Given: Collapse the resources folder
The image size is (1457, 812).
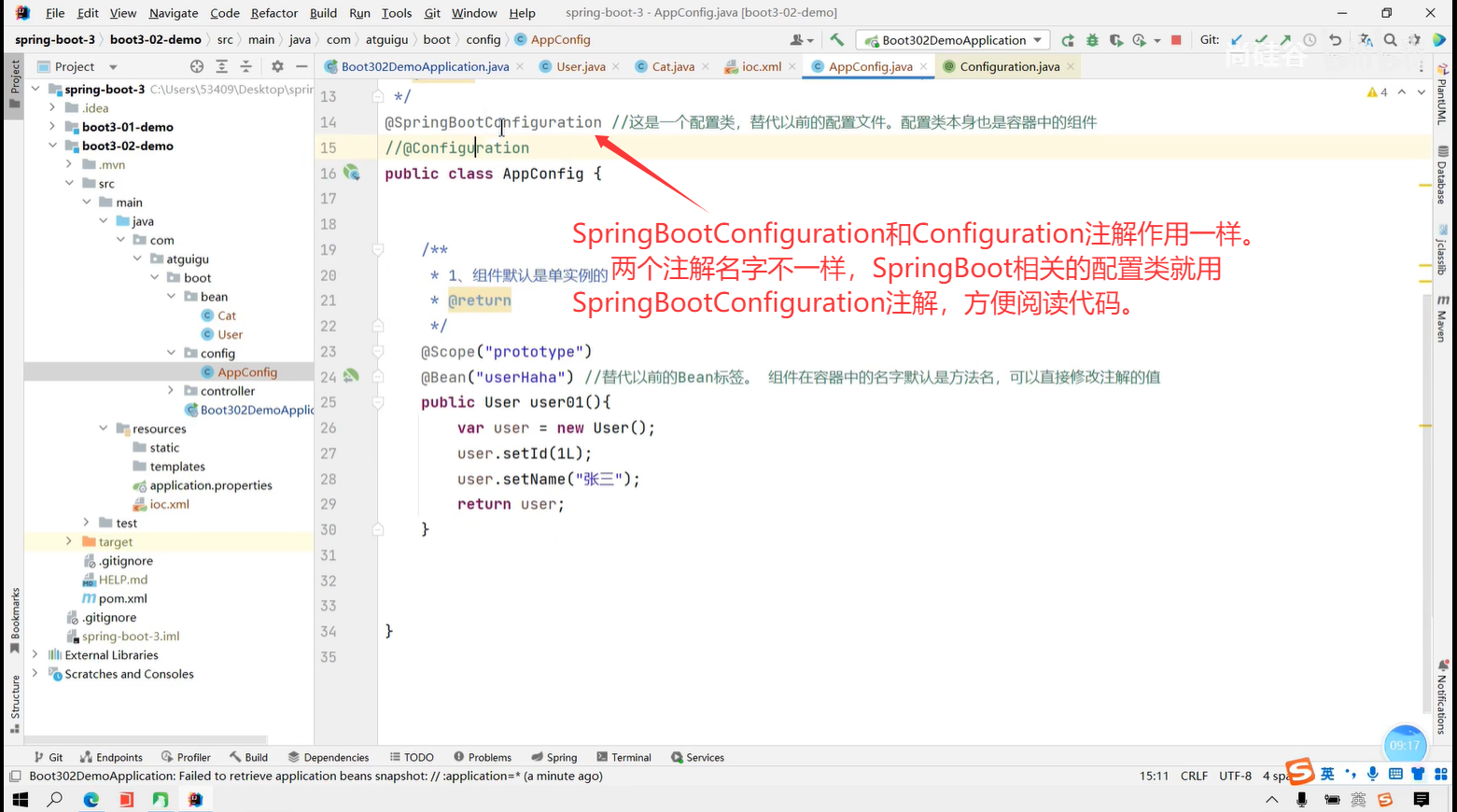Looking at the screenshot, I should tap(104, 428).
